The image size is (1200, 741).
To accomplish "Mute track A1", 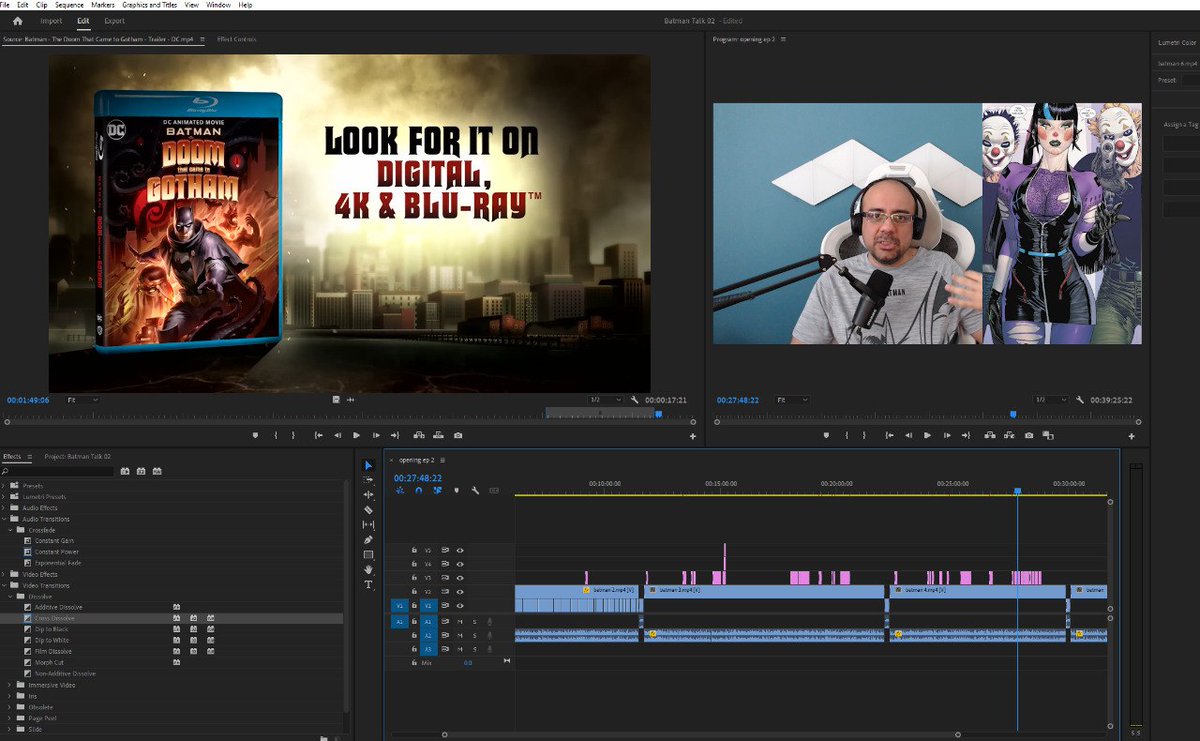I will coord(460,622).
